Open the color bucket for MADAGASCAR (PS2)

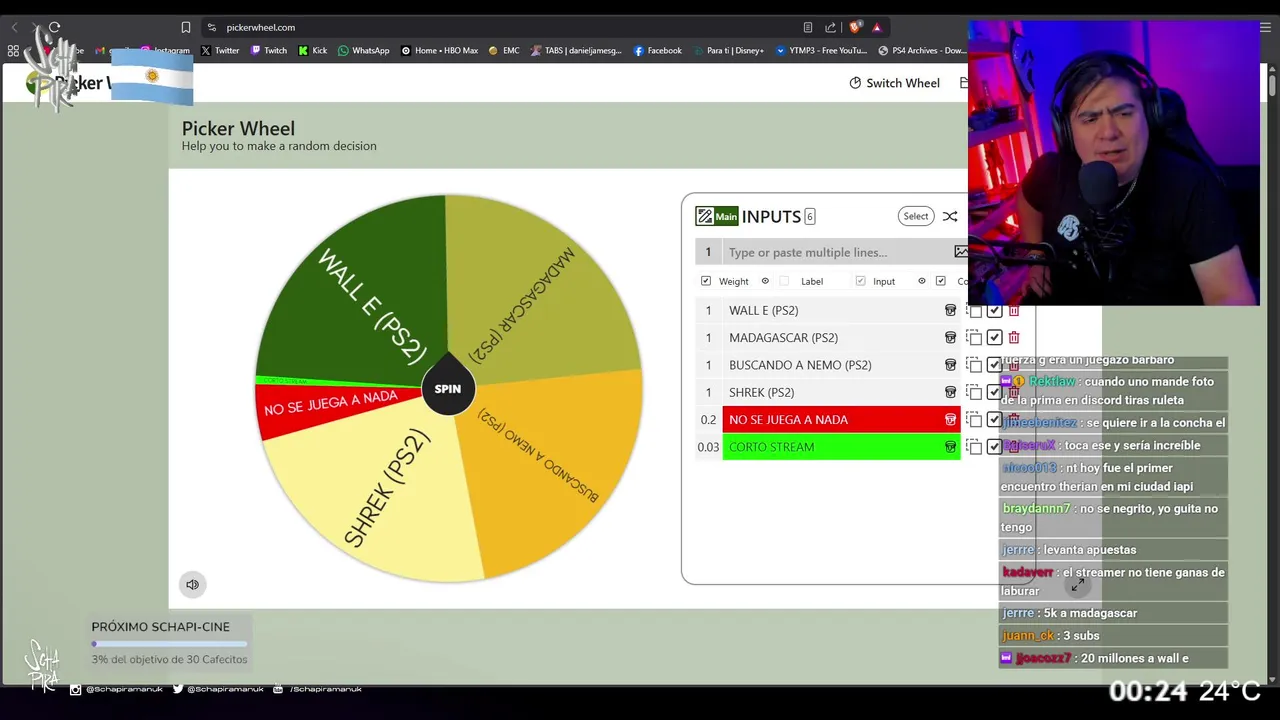(x=950, y=338)
